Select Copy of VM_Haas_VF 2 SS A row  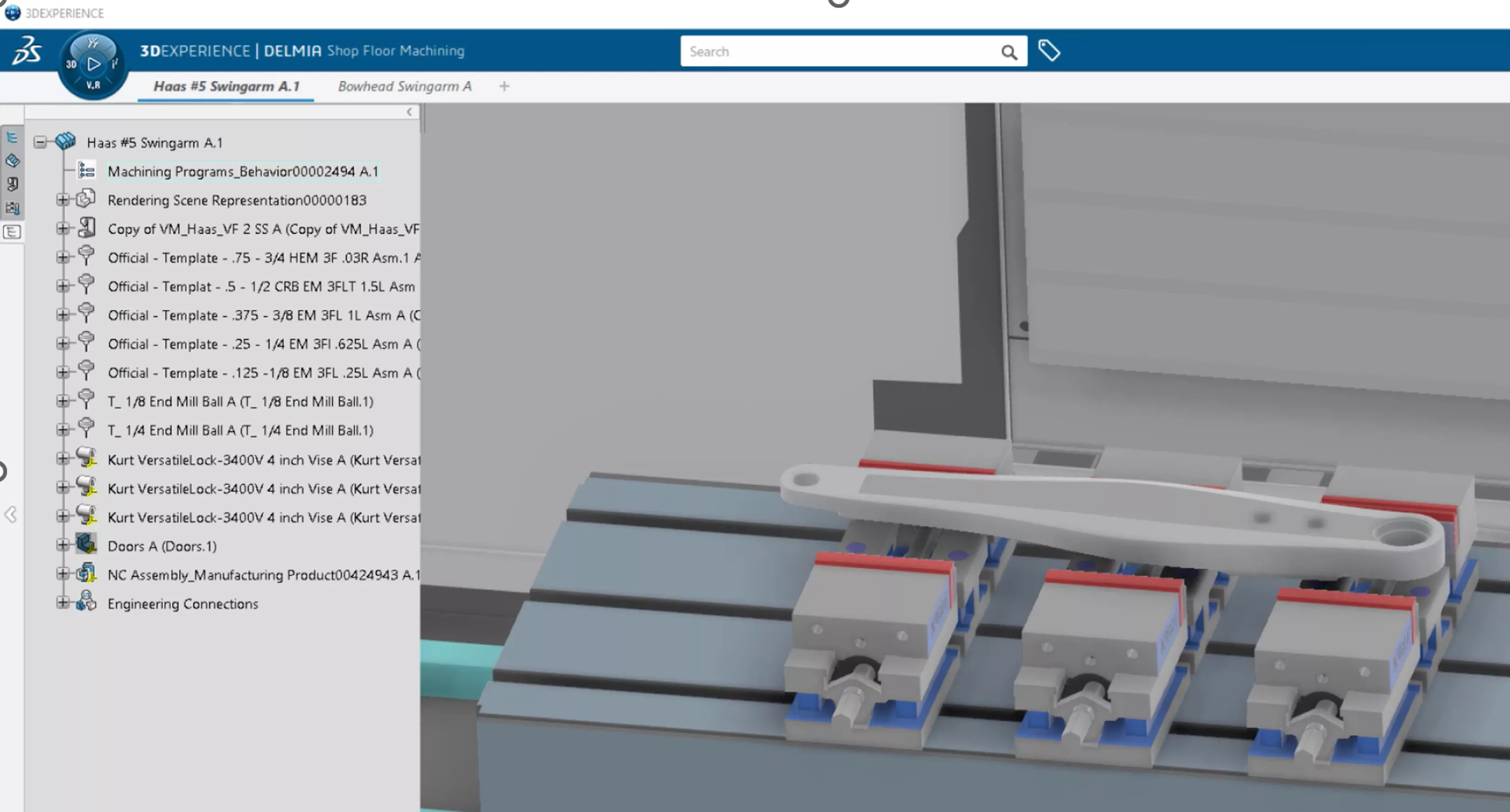(263, 229)
